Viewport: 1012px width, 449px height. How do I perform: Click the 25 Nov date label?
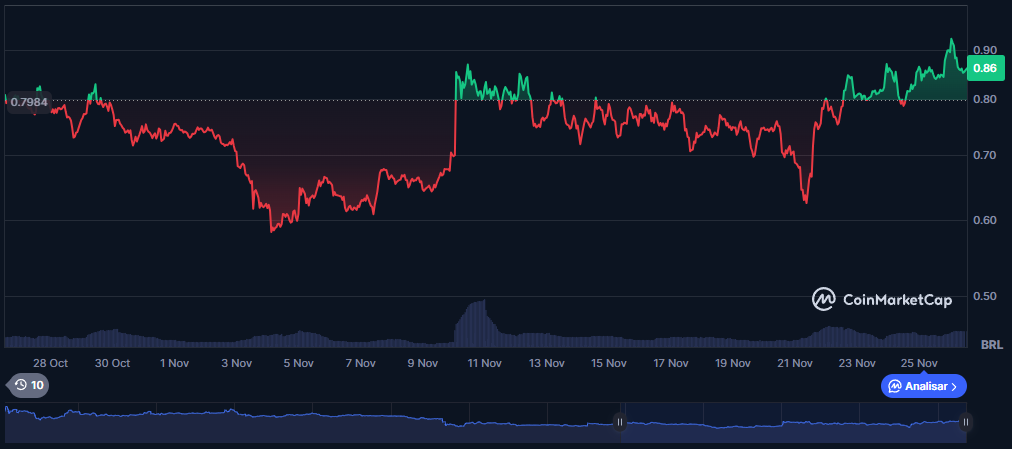tap(919, 363)
